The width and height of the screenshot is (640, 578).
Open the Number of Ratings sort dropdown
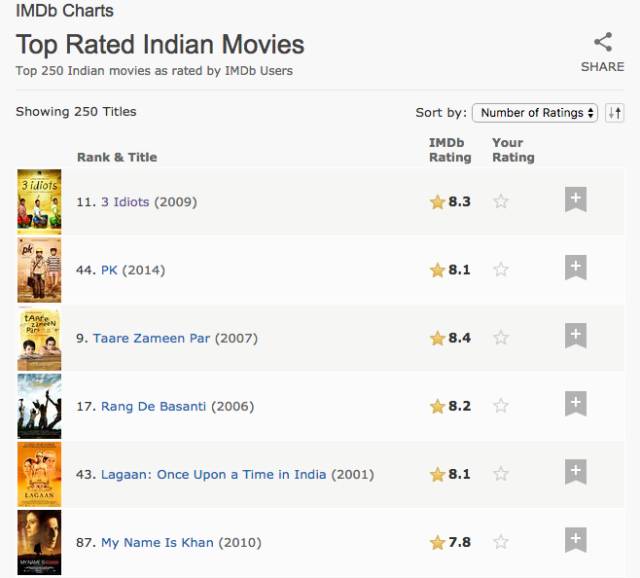[x=535, y=113]
